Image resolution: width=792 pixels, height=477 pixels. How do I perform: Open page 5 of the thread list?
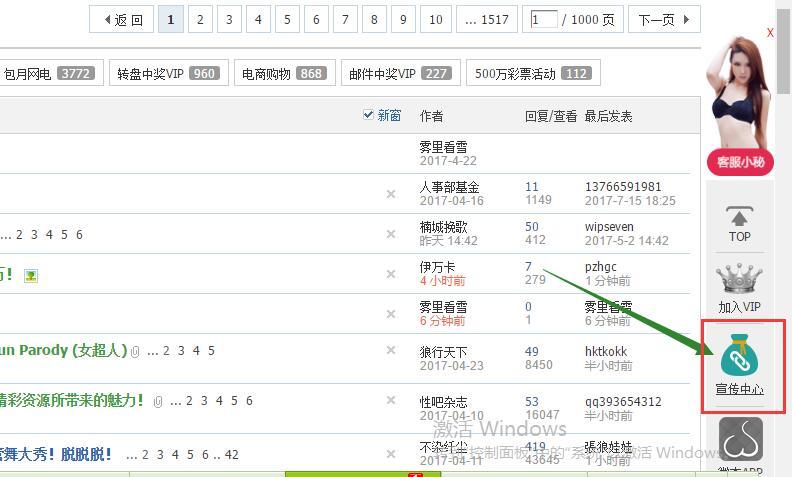tap(287, 19)
